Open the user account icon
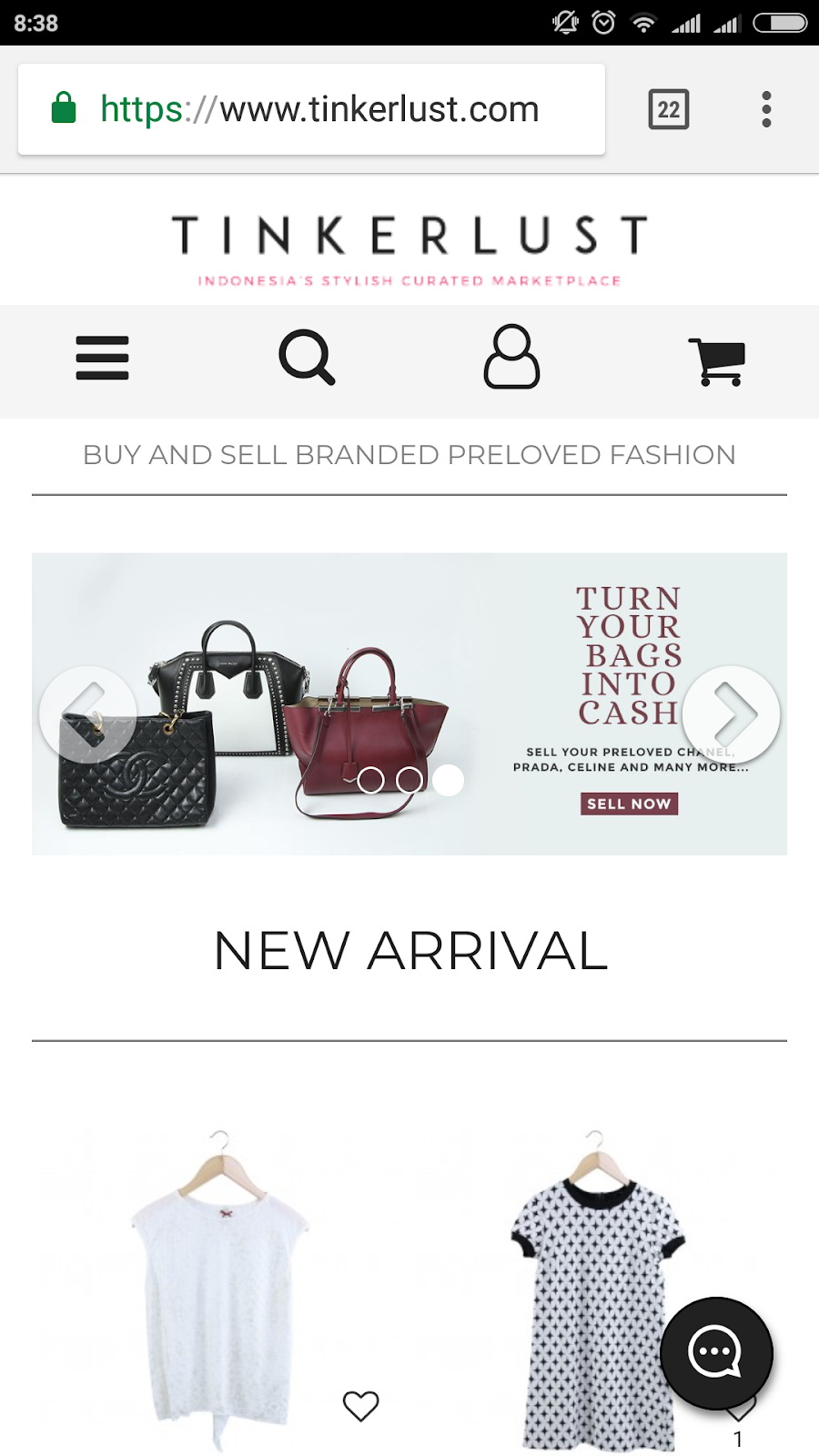This screenshot has width=819, height=1456. [511, 357]
